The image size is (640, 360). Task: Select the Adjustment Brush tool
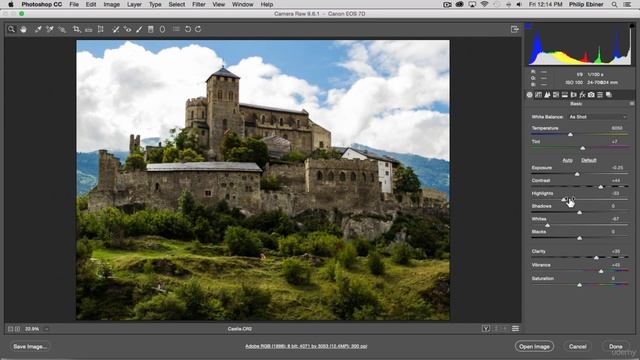point(139,29)
